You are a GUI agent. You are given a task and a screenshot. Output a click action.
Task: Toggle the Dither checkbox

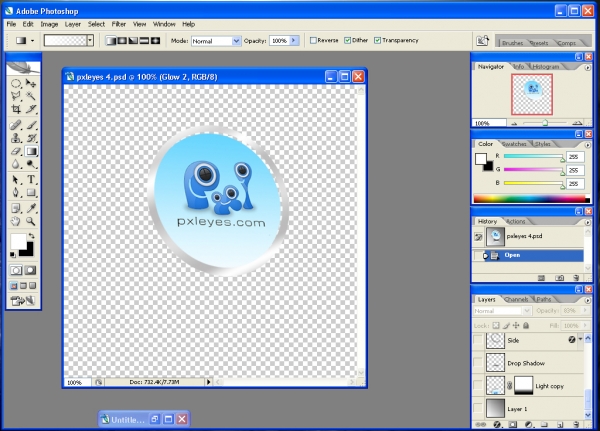click(x=347, y=40)
